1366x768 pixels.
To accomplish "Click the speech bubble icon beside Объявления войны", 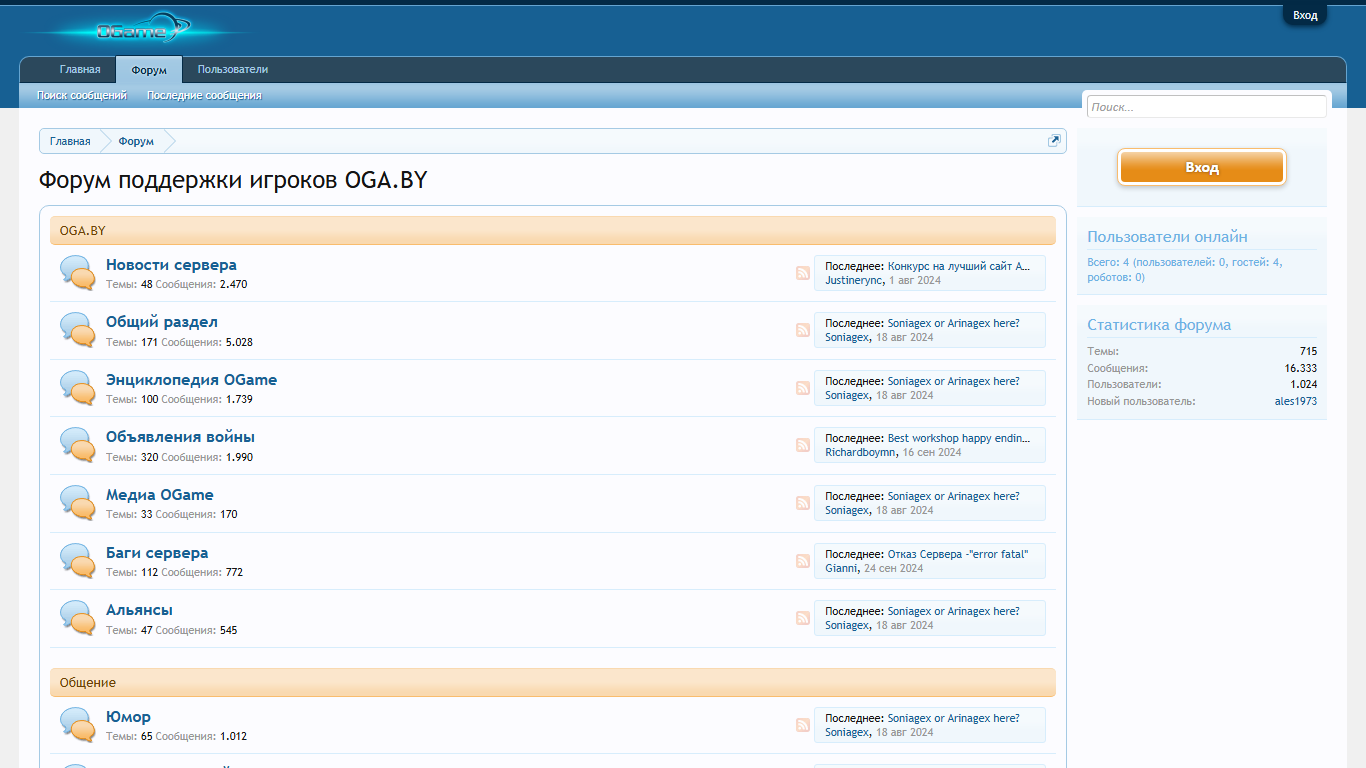I will tap(78, 445).
